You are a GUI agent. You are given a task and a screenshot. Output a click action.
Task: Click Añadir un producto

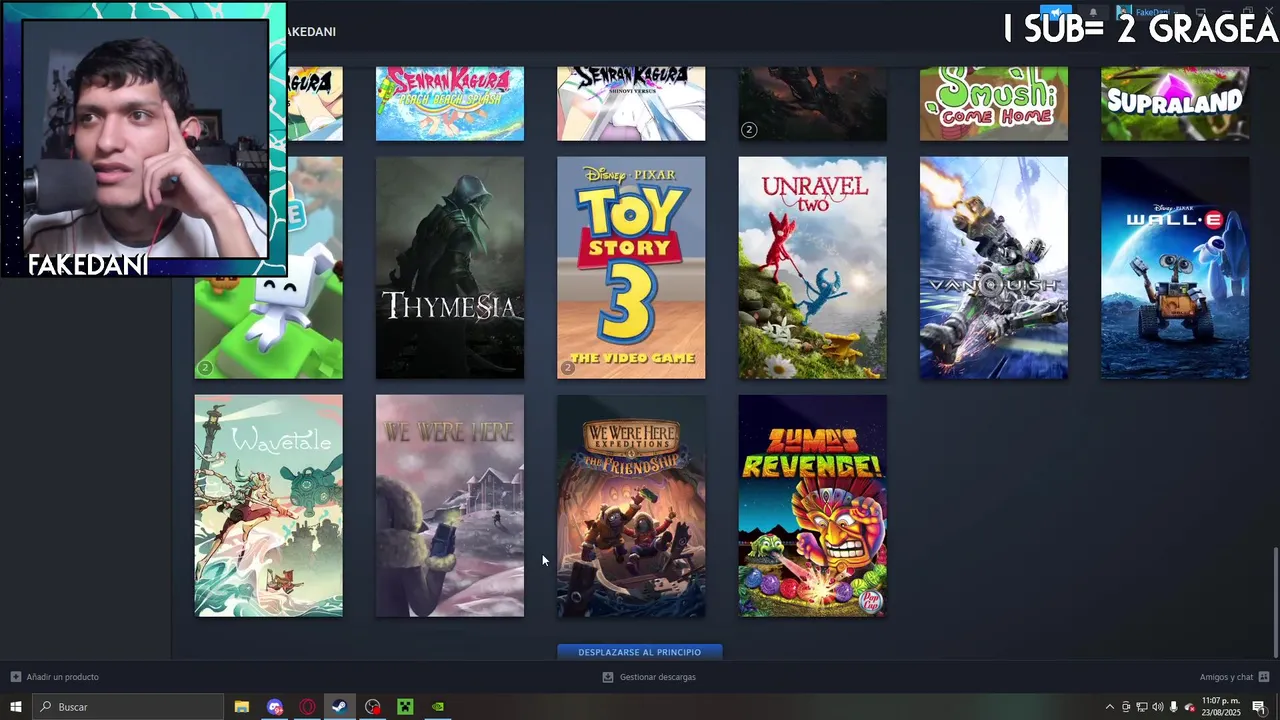(62, 677)
